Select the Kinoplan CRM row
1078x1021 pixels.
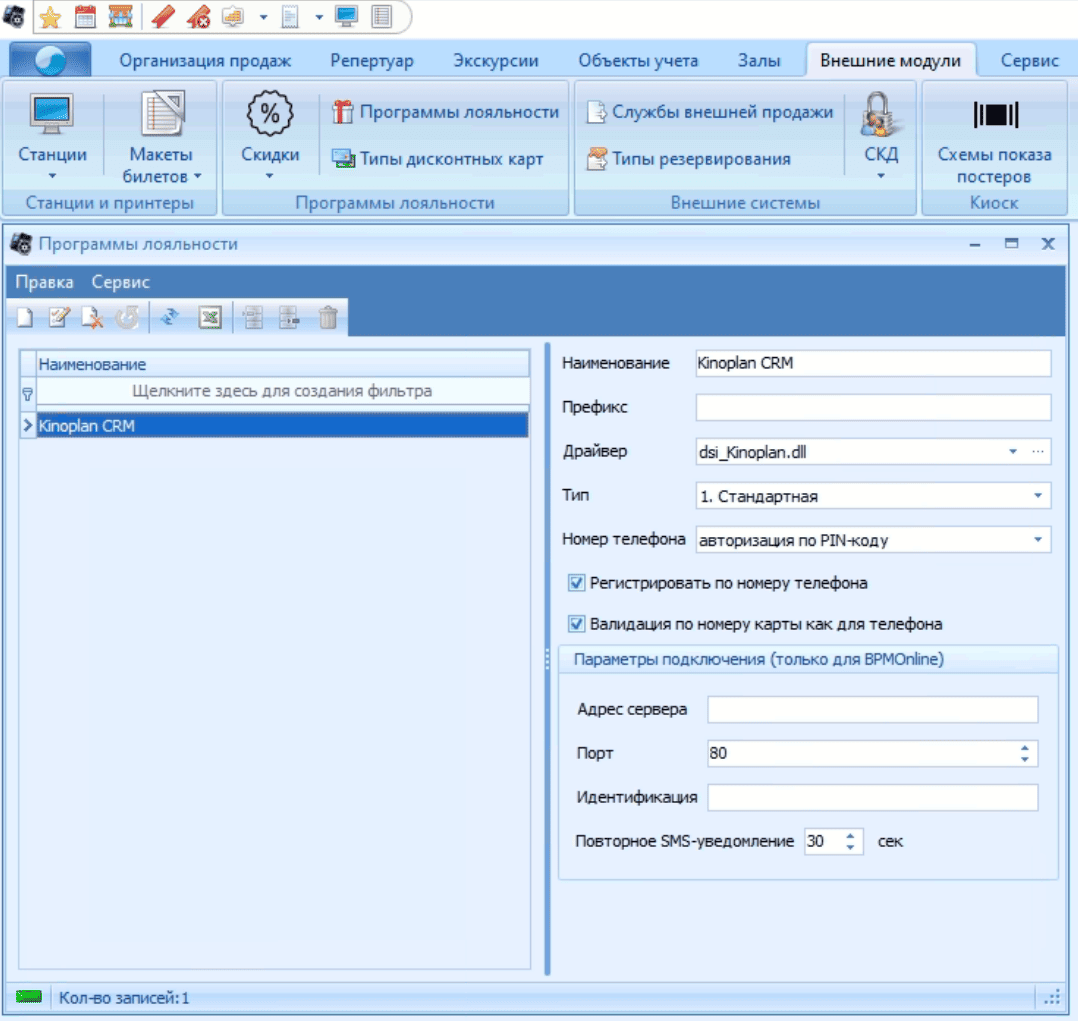click(283, 426)
